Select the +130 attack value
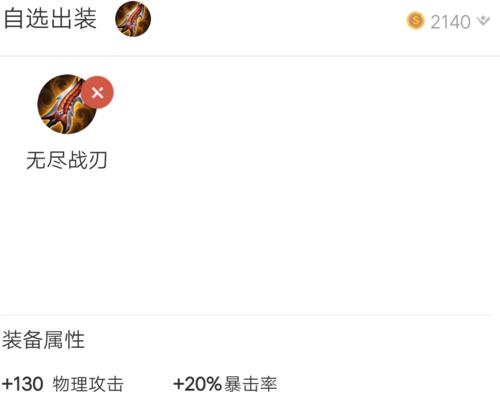Image resolution: width=500 pixels, height=400 pixels. [22, 384]
